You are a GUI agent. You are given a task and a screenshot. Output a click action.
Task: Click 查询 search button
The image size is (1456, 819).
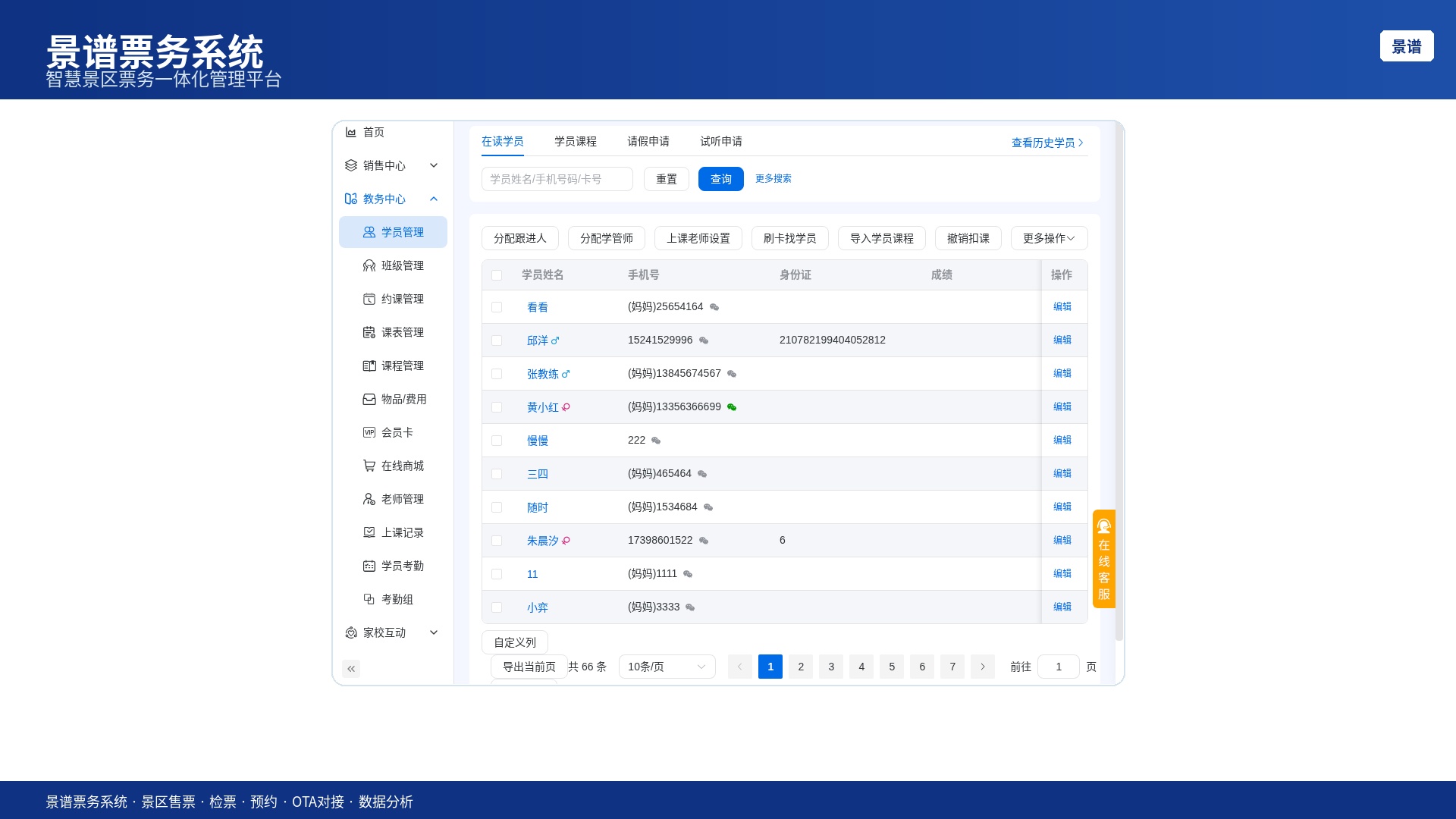(x=720, y=179)
